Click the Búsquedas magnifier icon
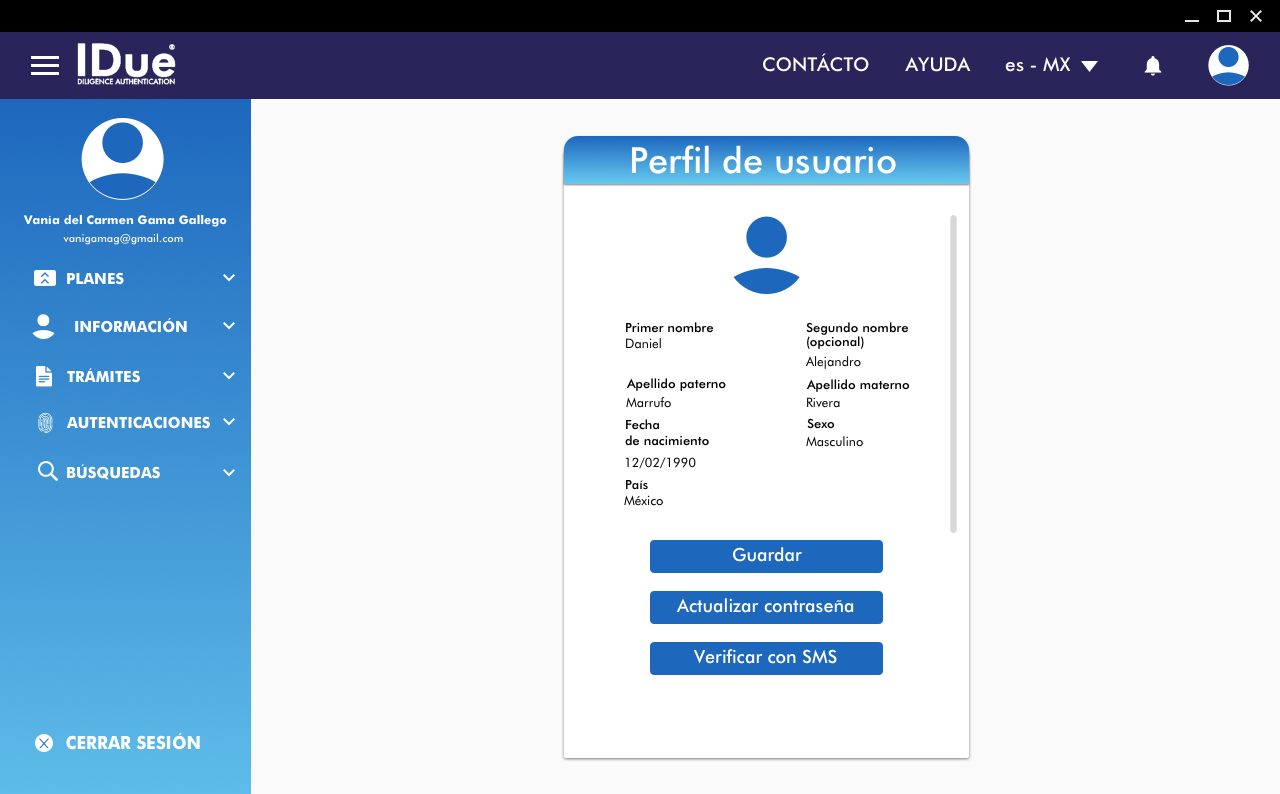1280x794 pixels. pos(47,471)
